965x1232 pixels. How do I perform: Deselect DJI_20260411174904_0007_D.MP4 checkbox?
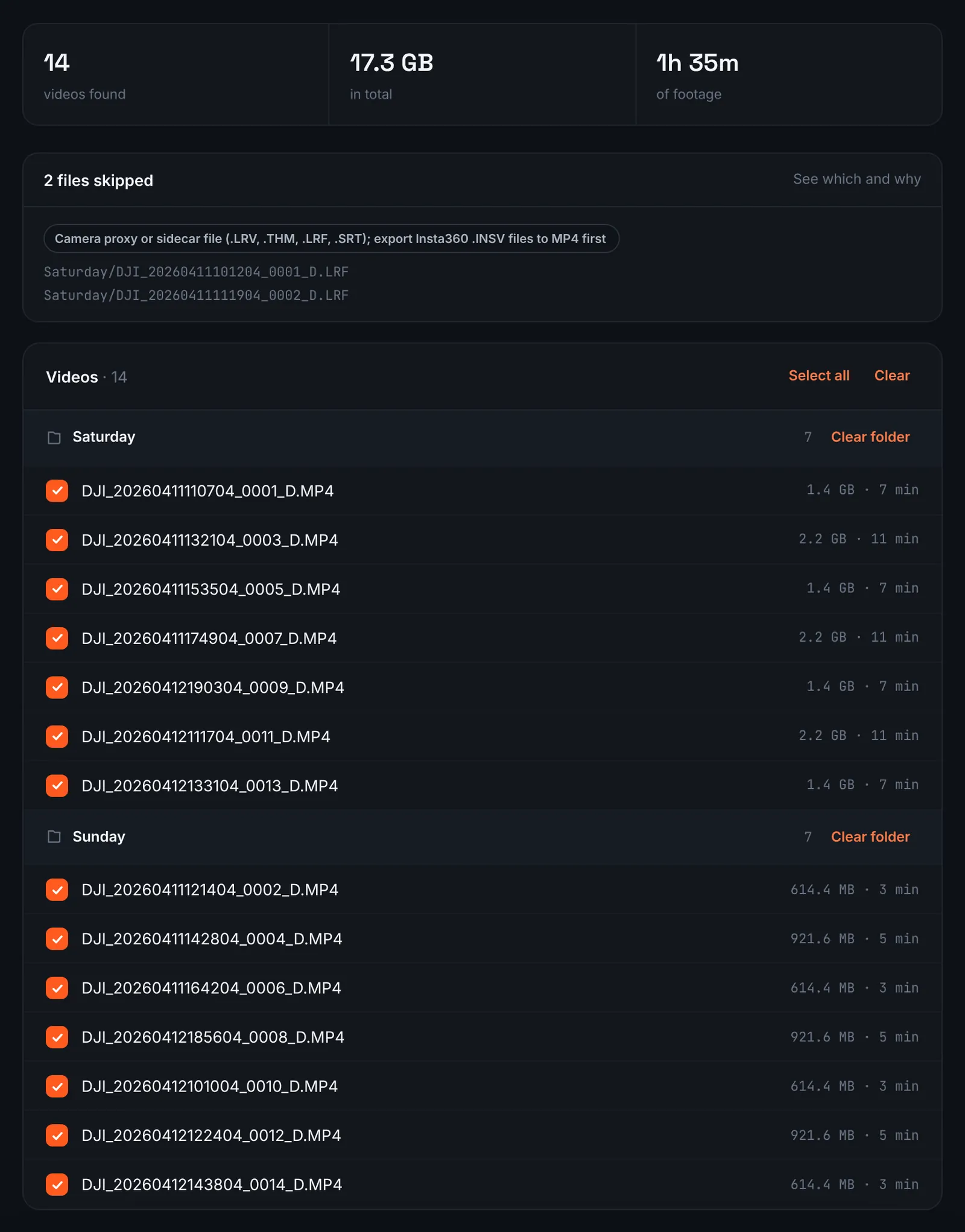[x=57, y=638]
